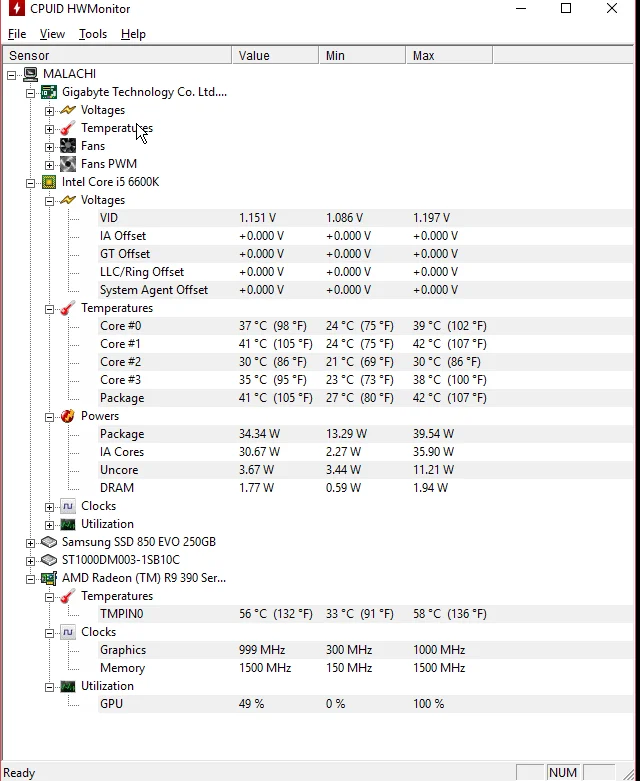Click the Value column header

pyautogui.click(x=275, y=55)
